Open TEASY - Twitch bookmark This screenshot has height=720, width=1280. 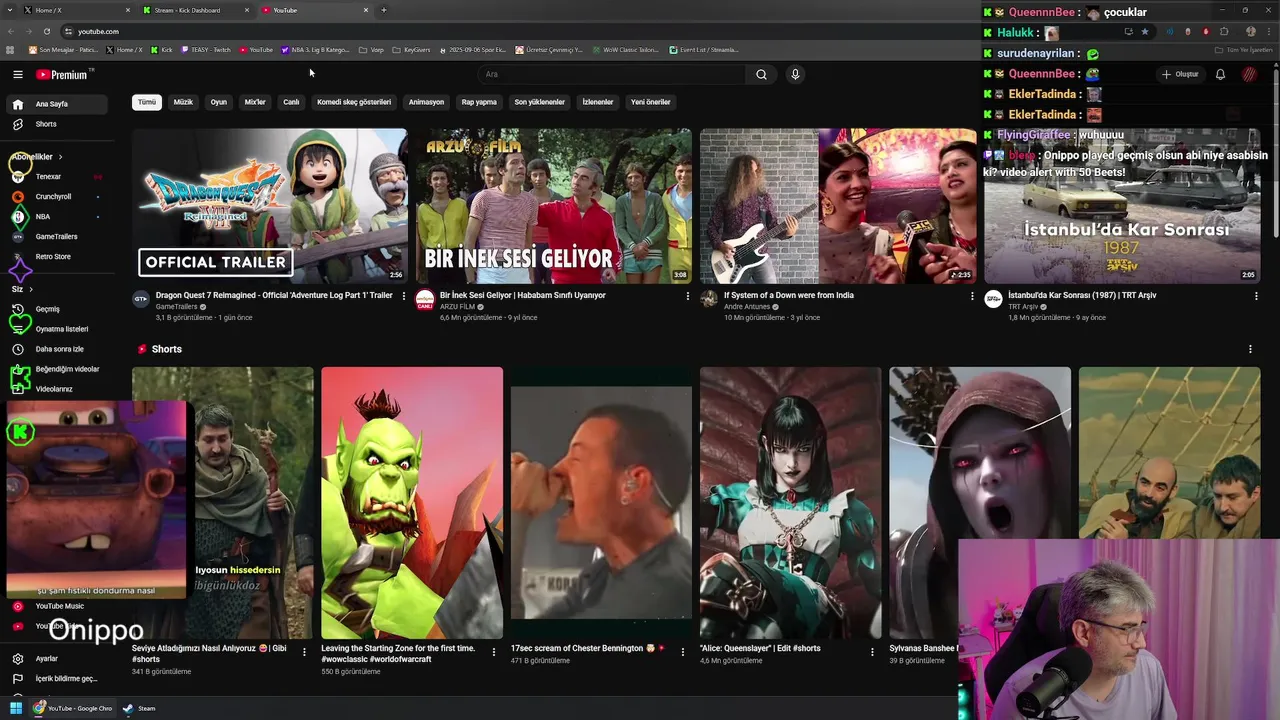(206, 49)
